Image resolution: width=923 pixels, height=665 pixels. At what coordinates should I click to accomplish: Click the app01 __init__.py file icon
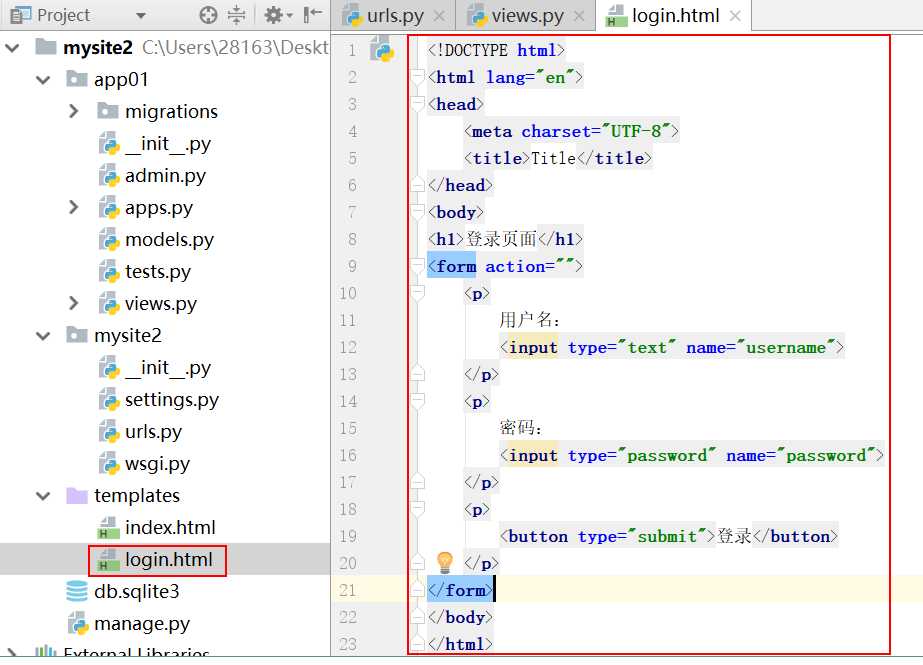click(109, 143)
